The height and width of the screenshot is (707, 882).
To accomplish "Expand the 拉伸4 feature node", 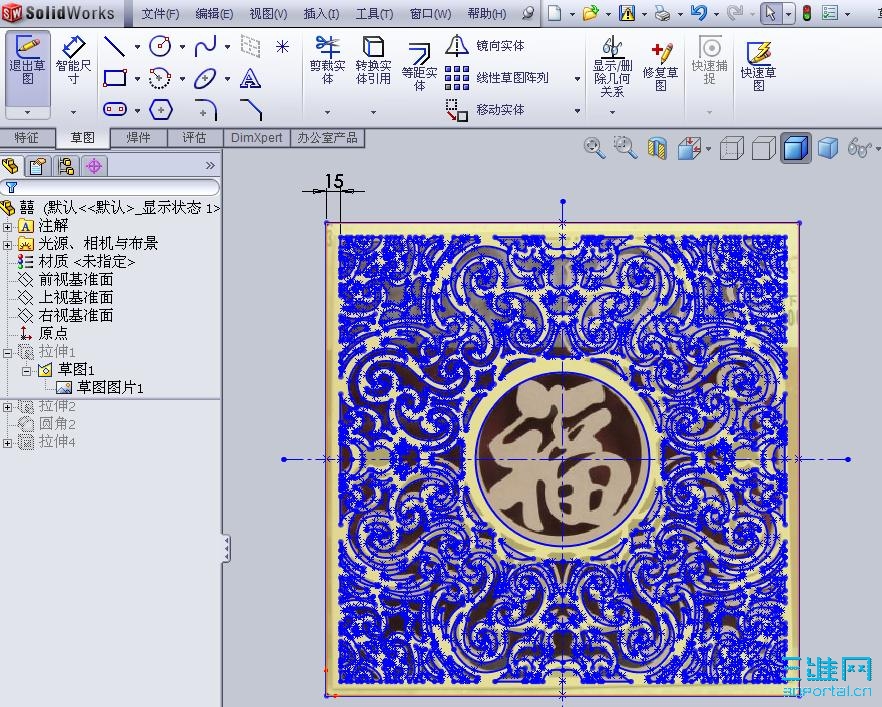I will pos(7,443).
